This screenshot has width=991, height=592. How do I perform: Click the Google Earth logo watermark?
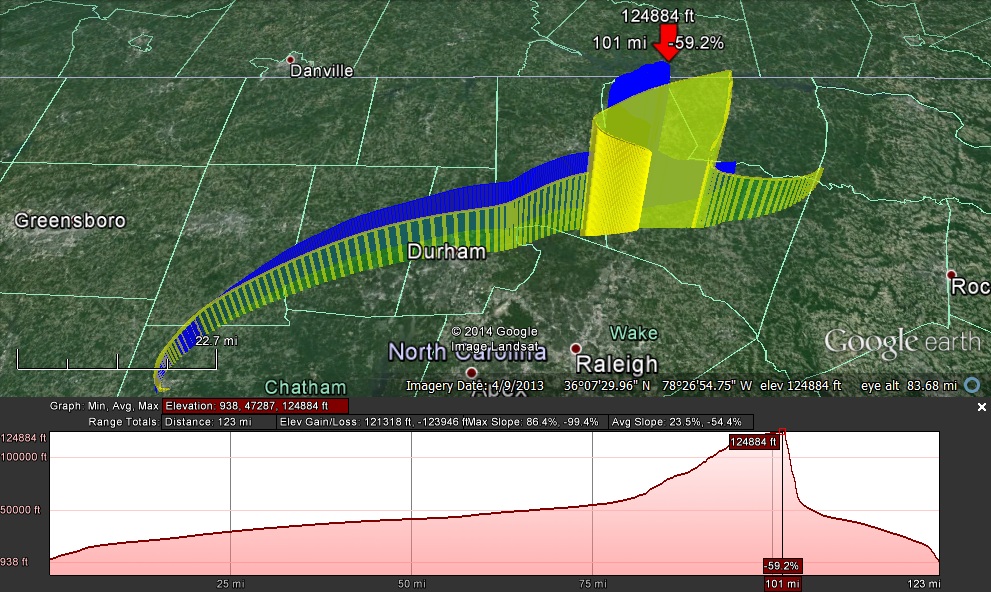click(x=902, y=343)
